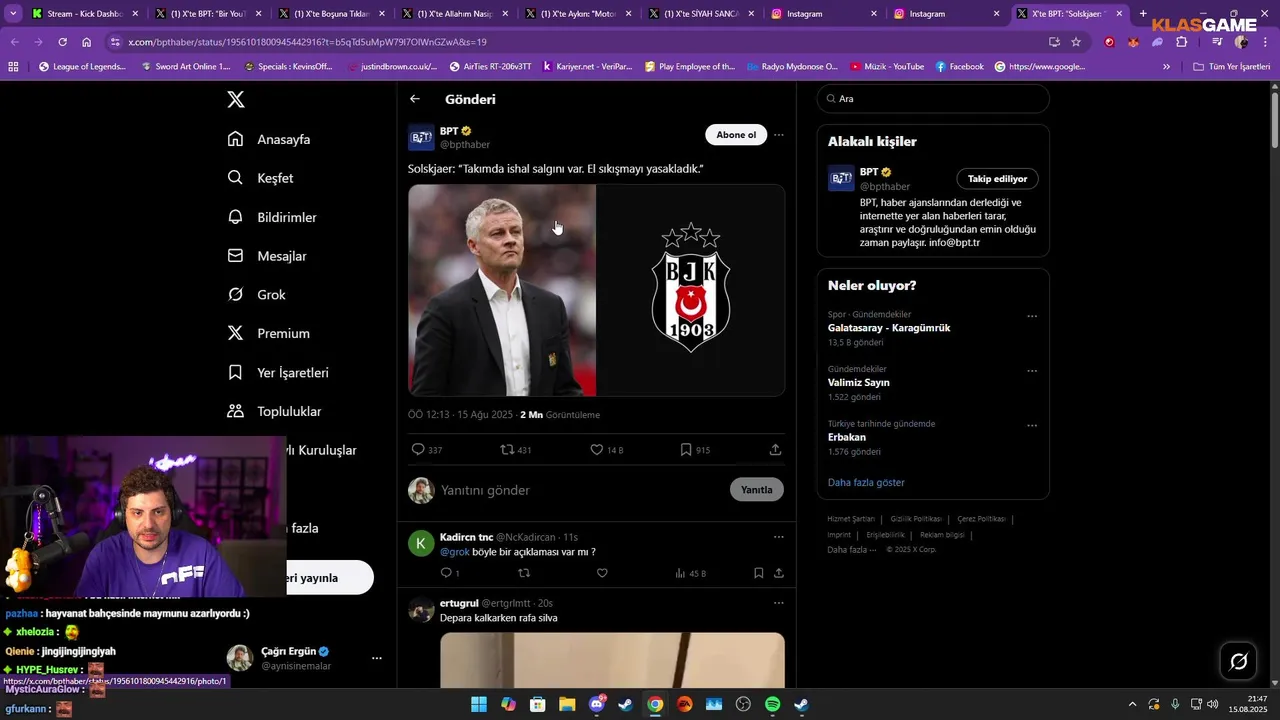The width and height of the screenshot is (1280, 720).
Task: Open Spotify from the taskbar
Action: tap(772, 704)
